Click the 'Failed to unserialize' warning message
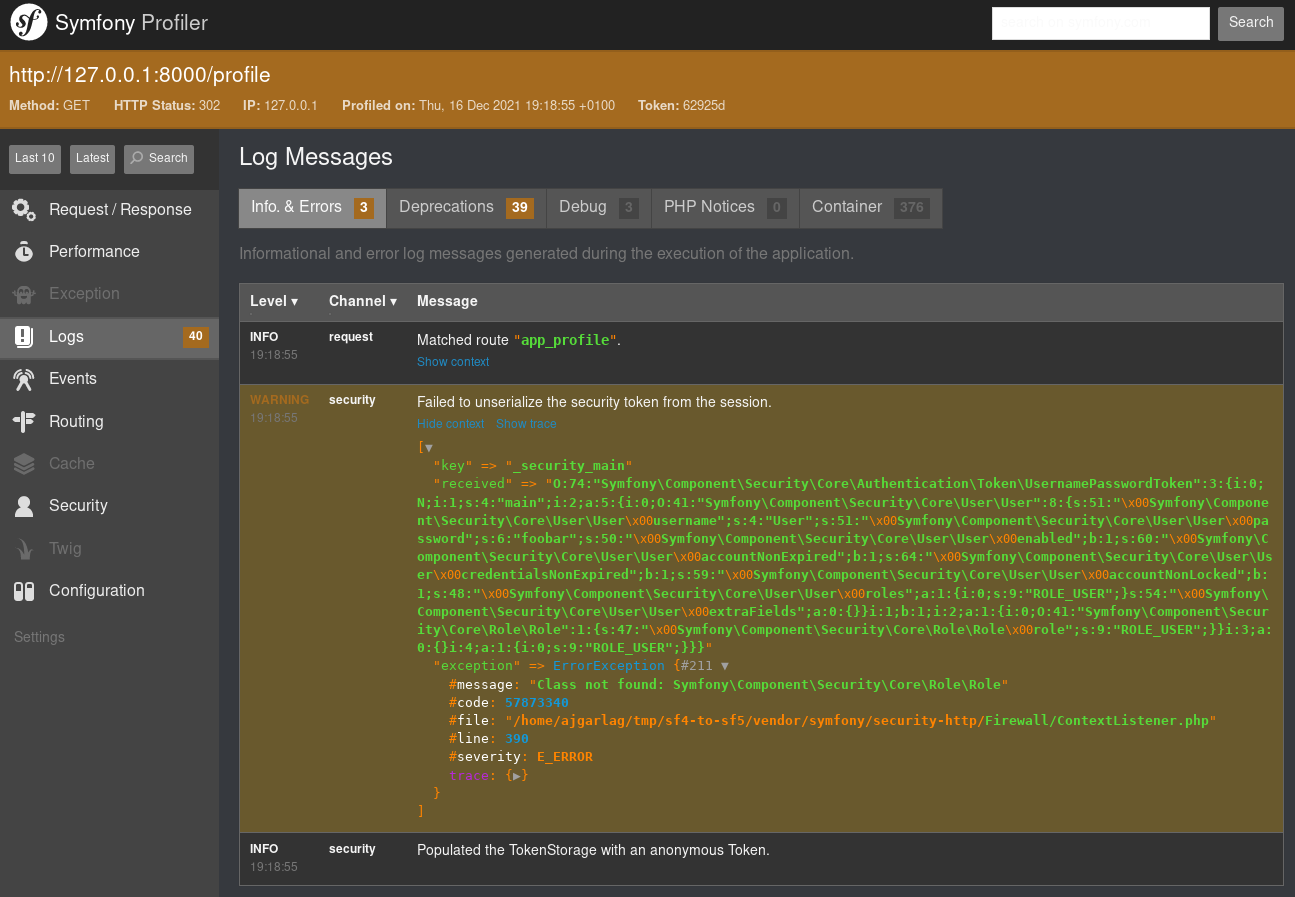The width and height of the screenshot is (1295, 897). 594,402
